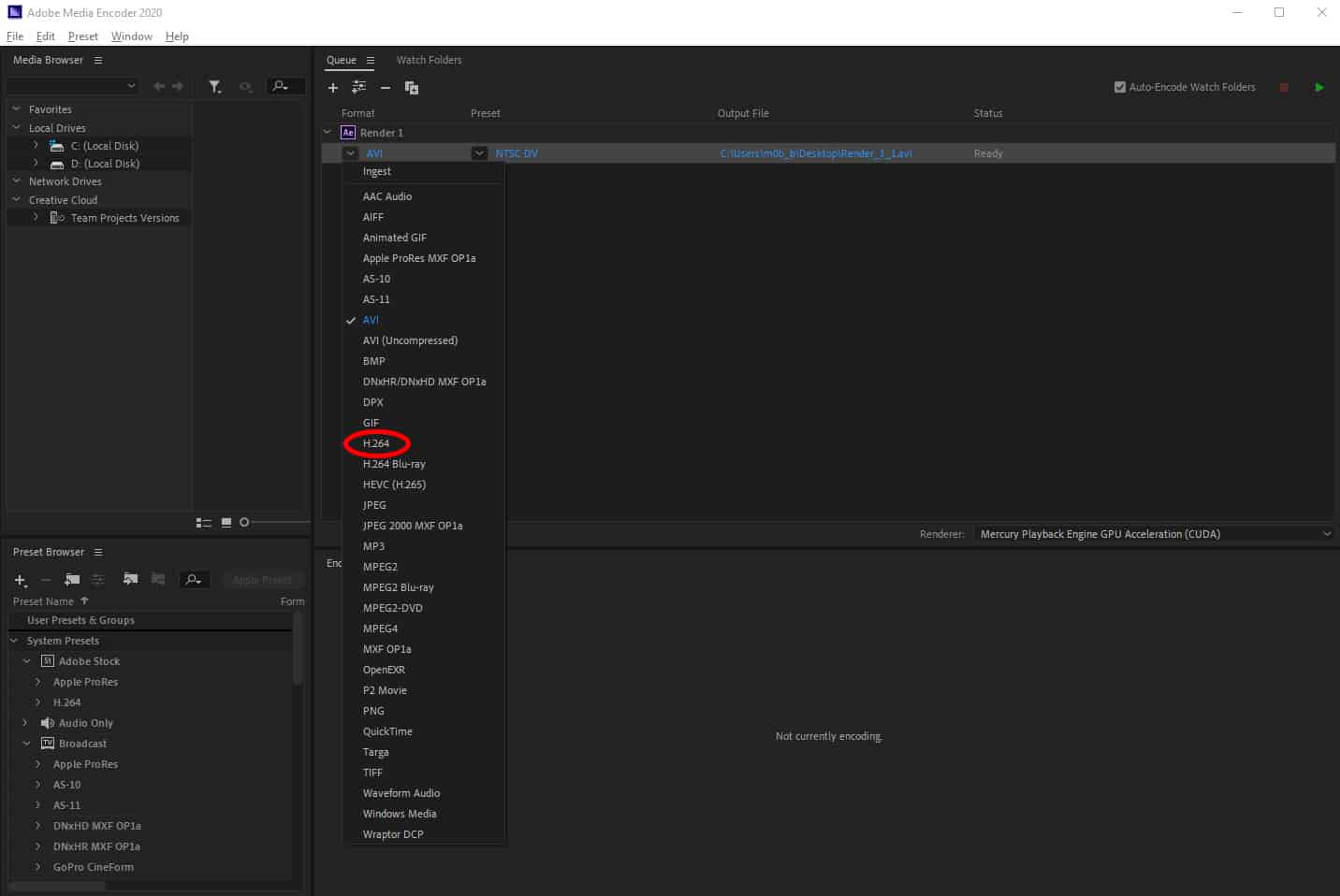Open the Edit menu
Image resolution: width=1340 pixels, height=896 pixels.
point(46,36)
